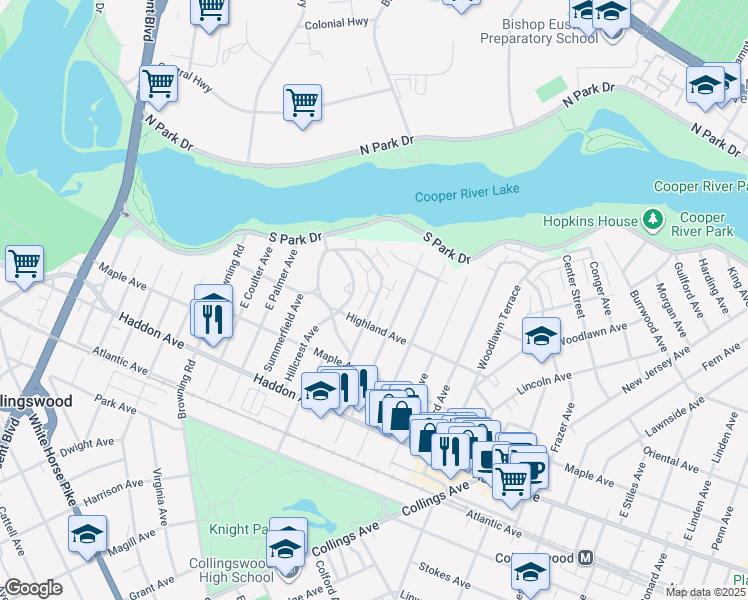Click the graduation cap marker on Haddon Ave
Viewport: 748px width, 600px height.
click(x=320, y=395)
